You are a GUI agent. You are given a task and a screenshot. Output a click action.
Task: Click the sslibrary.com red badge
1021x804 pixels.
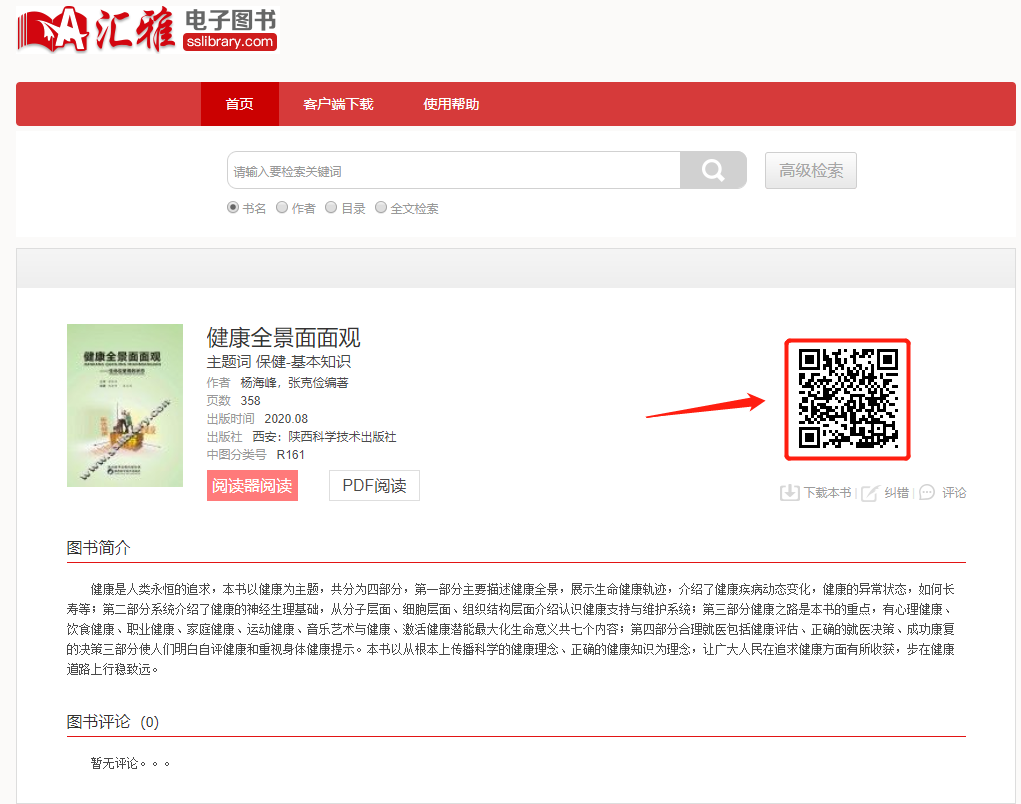tap(230, 42)
